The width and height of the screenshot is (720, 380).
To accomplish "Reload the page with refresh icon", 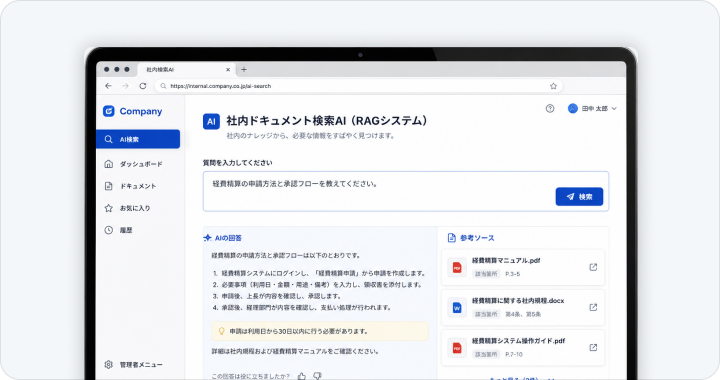I will (x=143, y=86).
